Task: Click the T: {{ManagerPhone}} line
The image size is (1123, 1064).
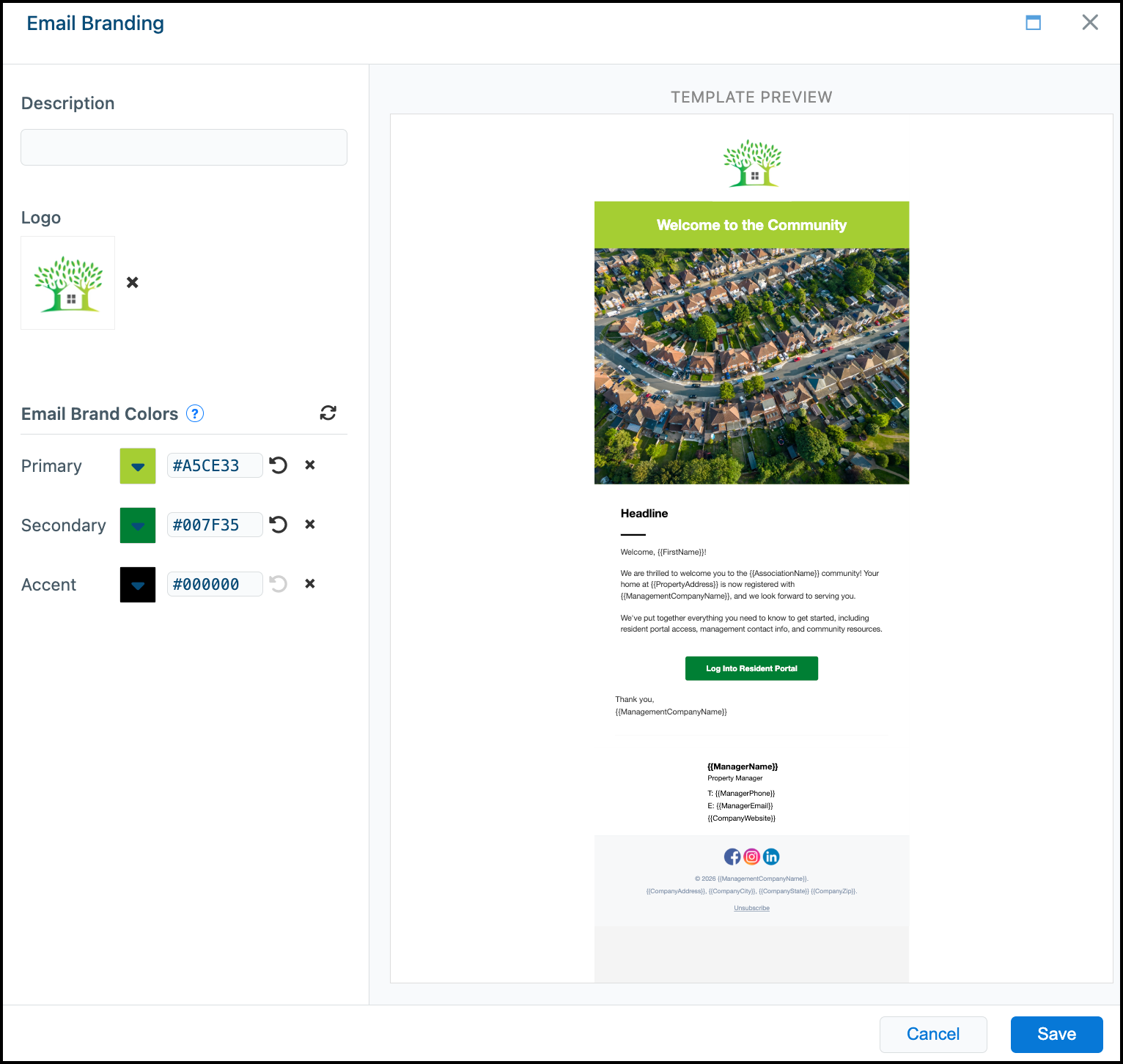Action: [741, 794]
